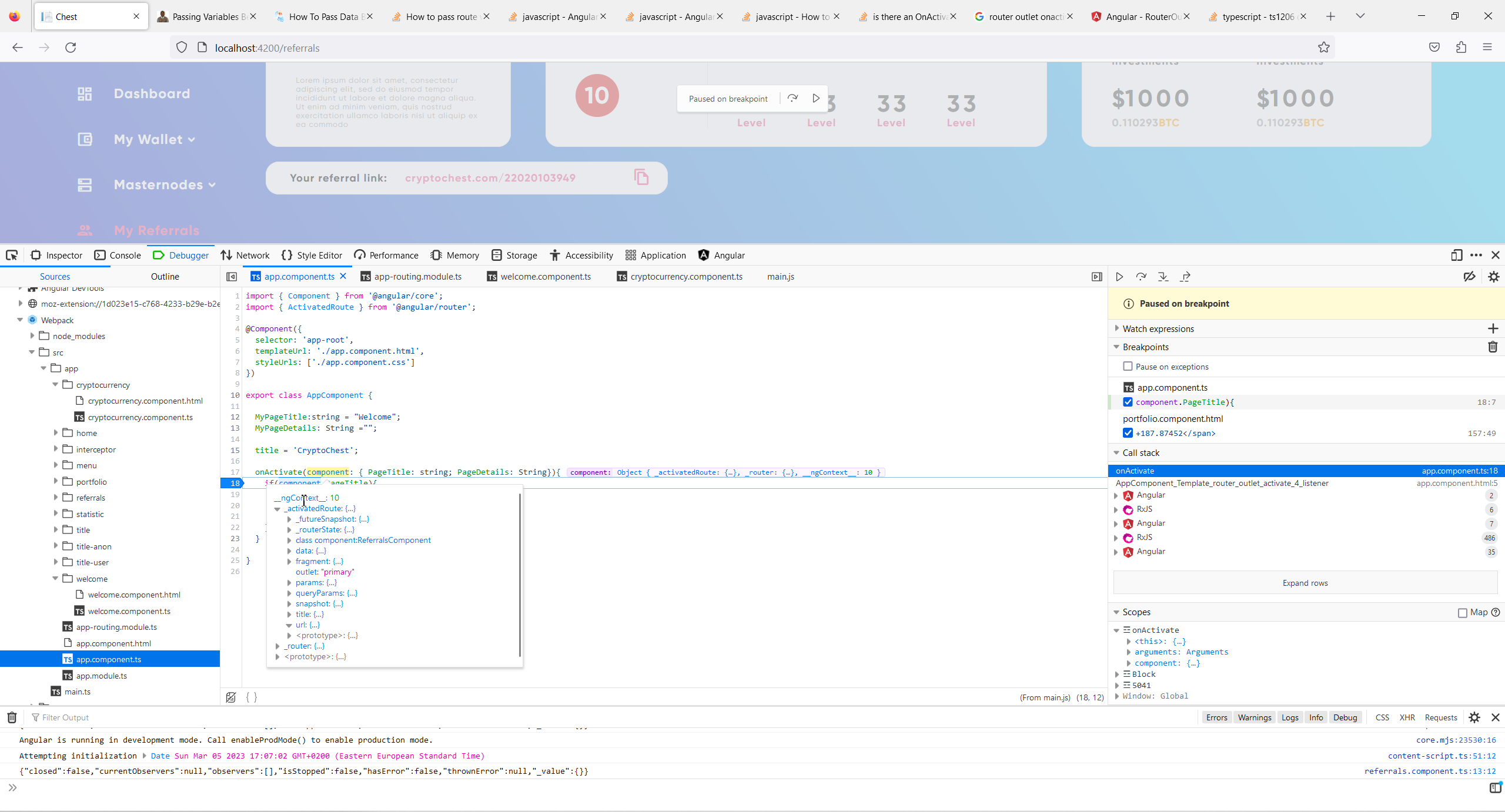
Task: Disable the component.PageTitle breakpoint checkbox
Action: click(1128, 402)
